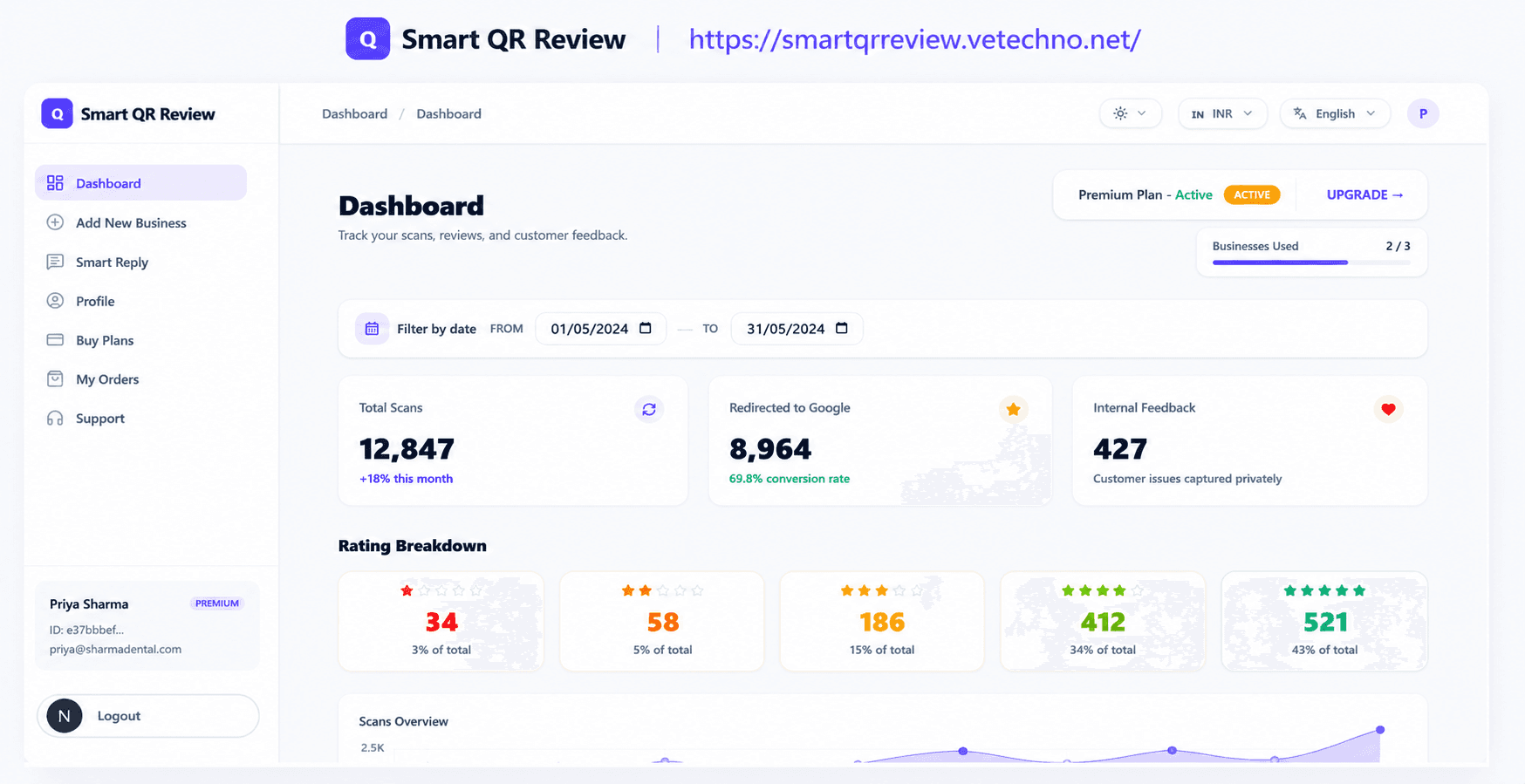Click the 69.8% conversion rate text
1525x784 pixels.
790,479
